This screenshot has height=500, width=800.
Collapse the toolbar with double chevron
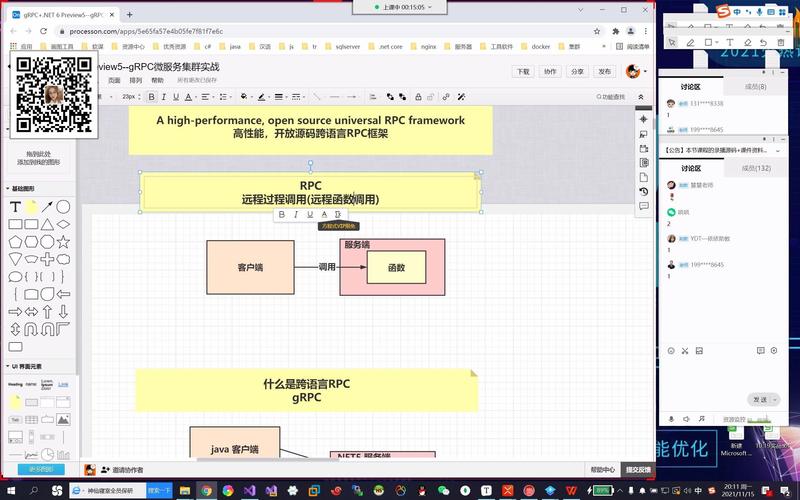tap(641, 97)
